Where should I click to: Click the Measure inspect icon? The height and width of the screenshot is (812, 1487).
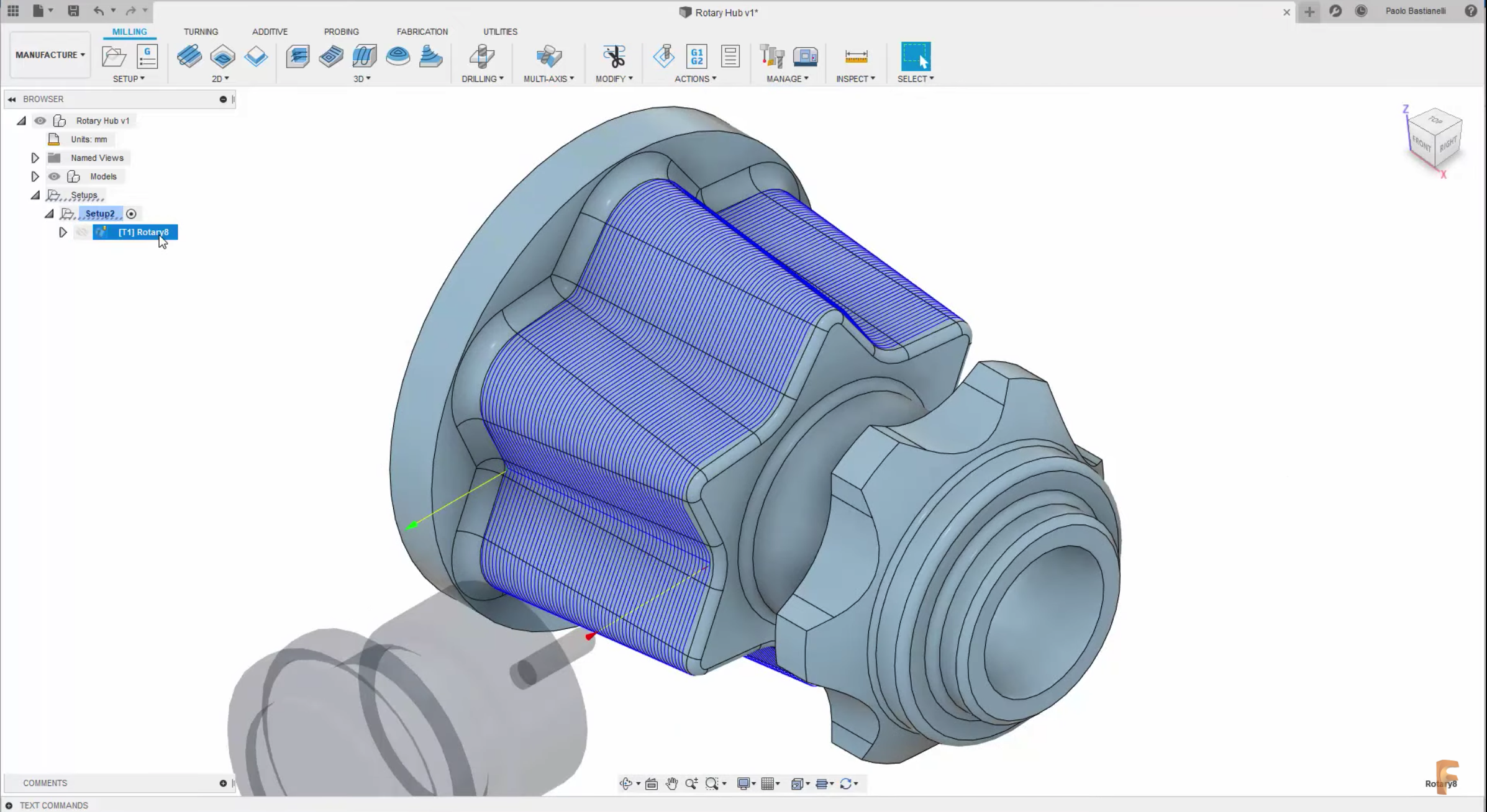point(855,56)
